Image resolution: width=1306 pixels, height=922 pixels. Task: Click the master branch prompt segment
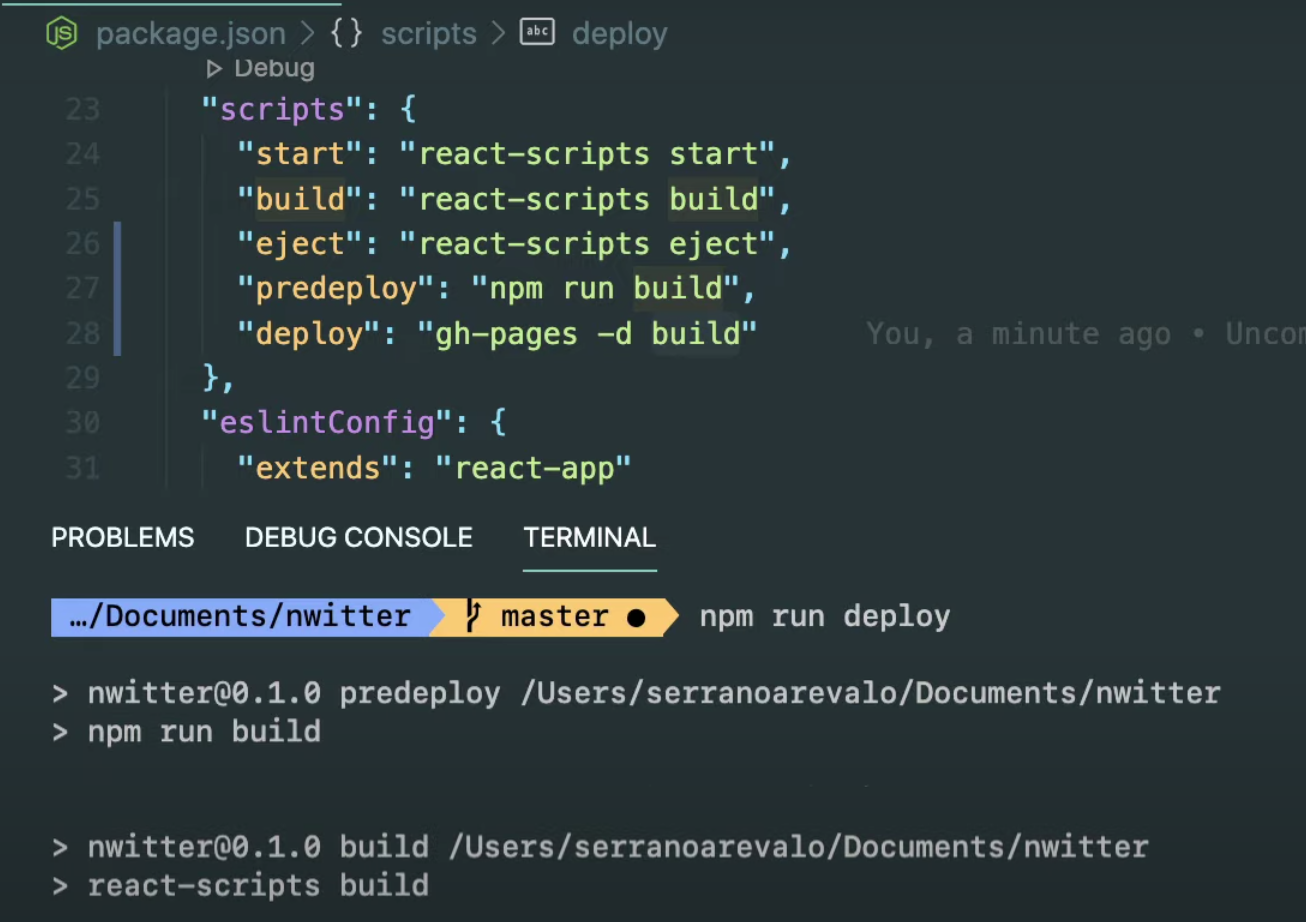click(555, 617)
